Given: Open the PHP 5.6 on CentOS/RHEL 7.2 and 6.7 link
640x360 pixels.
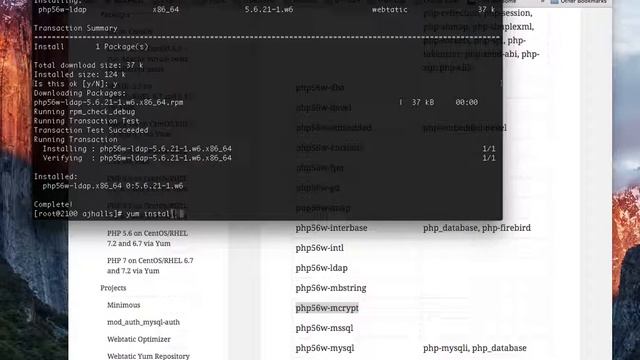Looking at the screenshot, I should [147, 238].
